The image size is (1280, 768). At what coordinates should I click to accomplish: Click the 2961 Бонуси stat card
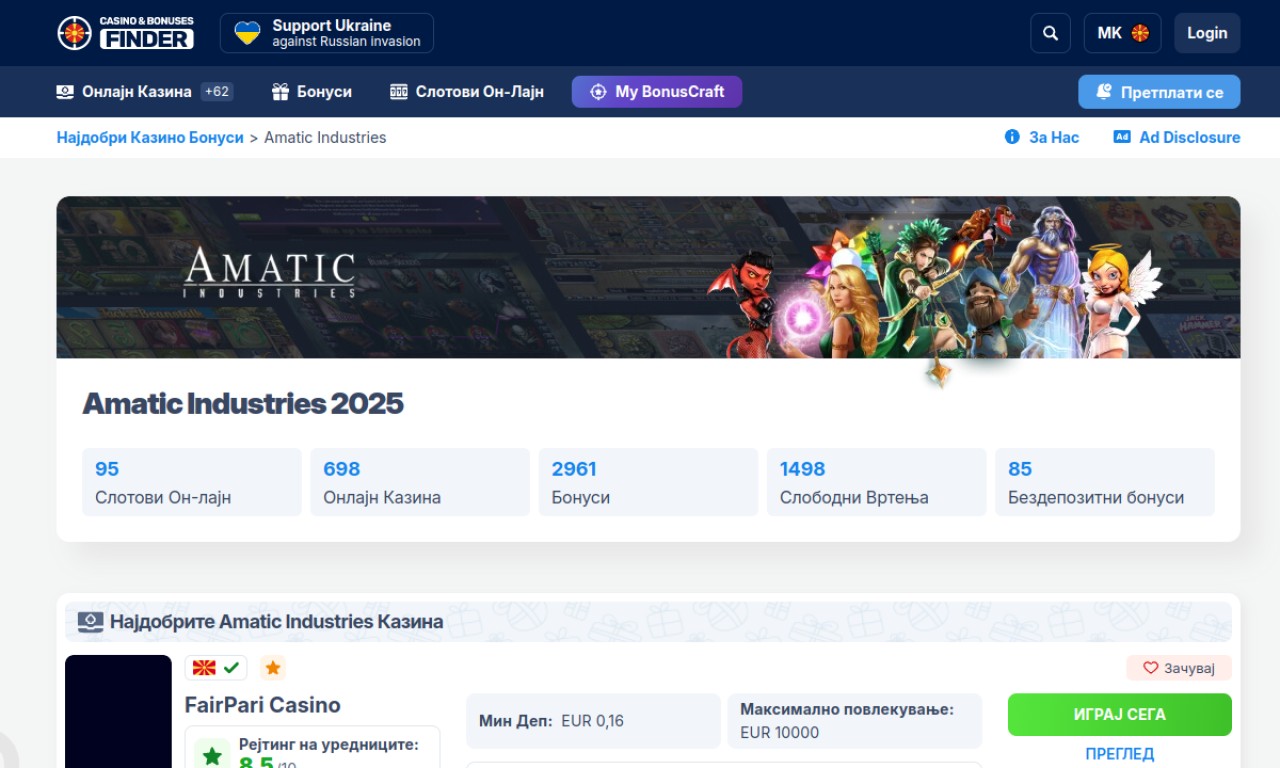tap(648, 482)
